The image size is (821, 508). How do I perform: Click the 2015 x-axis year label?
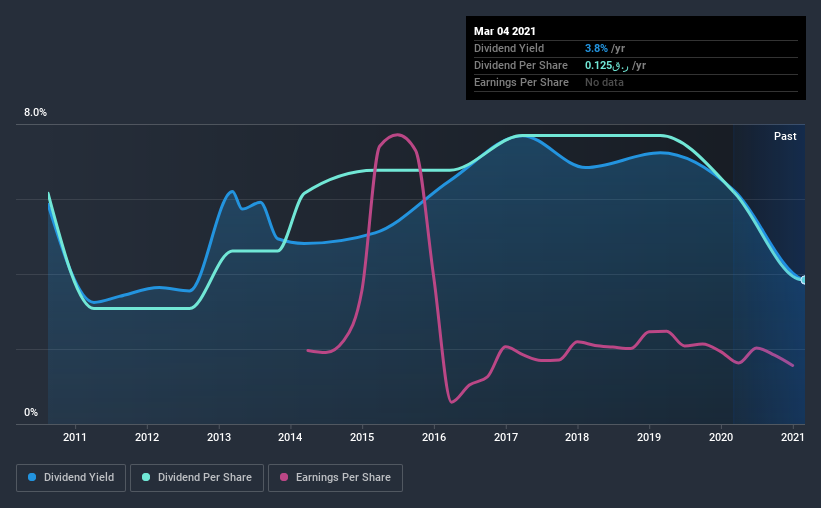click(362, 437)
